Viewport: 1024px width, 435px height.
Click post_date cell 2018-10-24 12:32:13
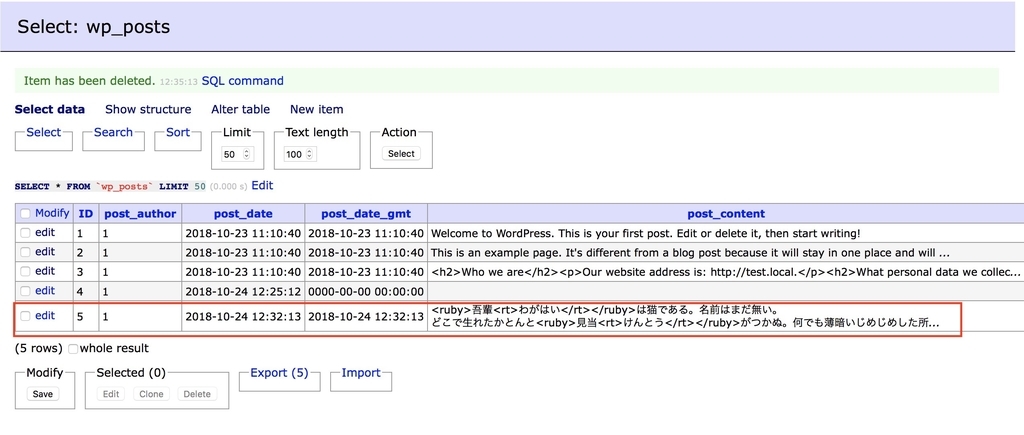[243, 317]
